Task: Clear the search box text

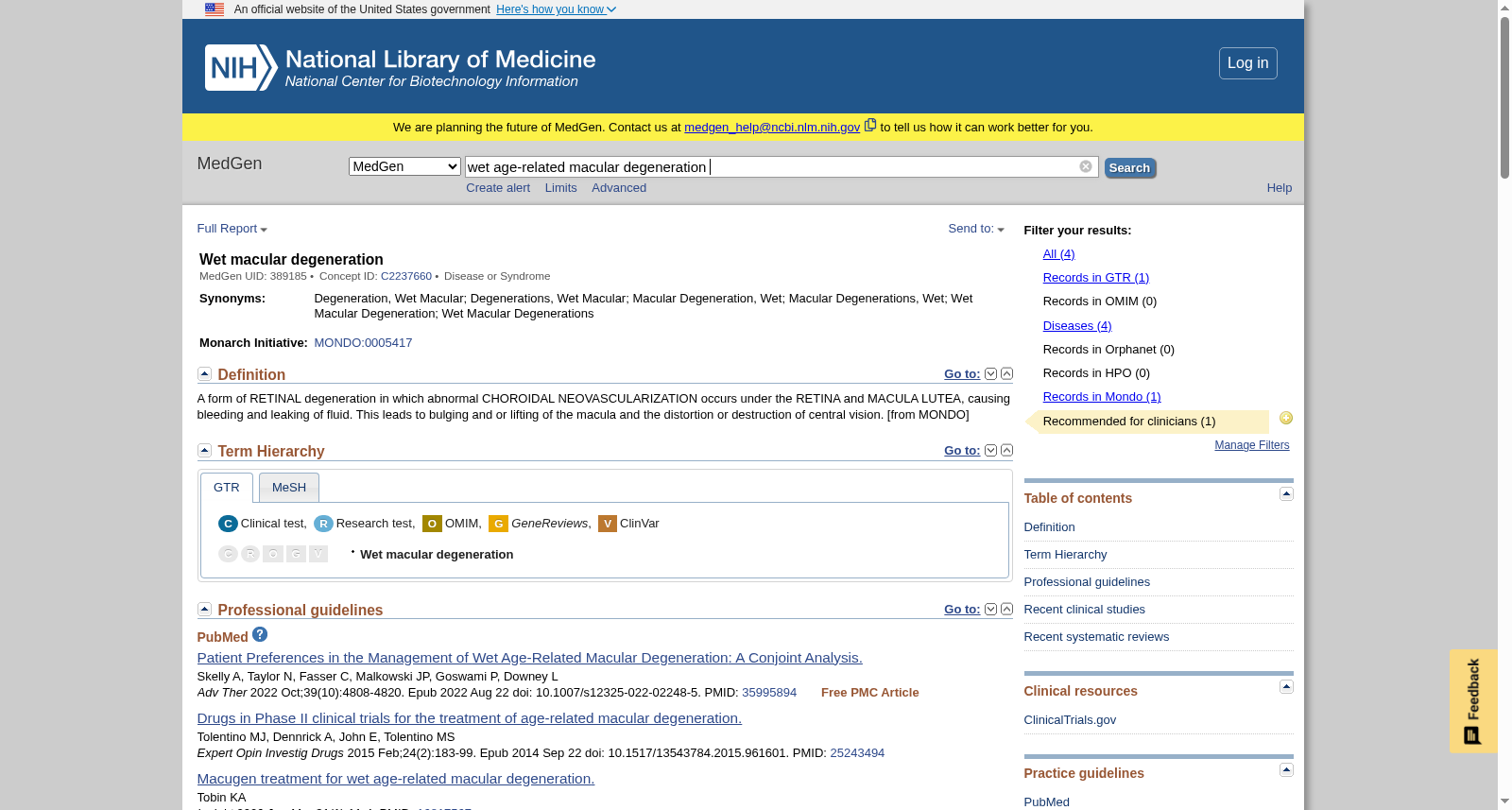Action: pyautogui.click(x=1086, y=166)
